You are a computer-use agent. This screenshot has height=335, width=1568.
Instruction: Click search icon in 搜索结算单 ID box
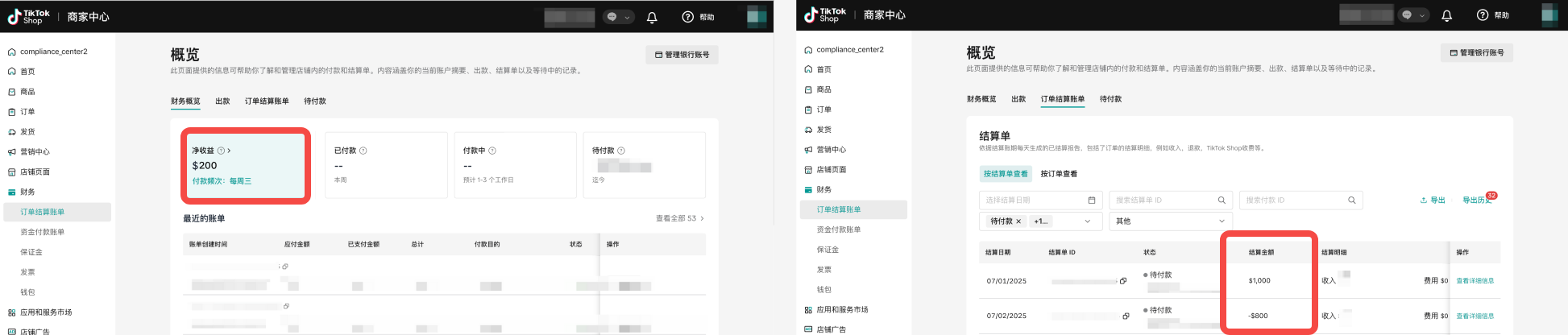click(x=1222, y=201)
